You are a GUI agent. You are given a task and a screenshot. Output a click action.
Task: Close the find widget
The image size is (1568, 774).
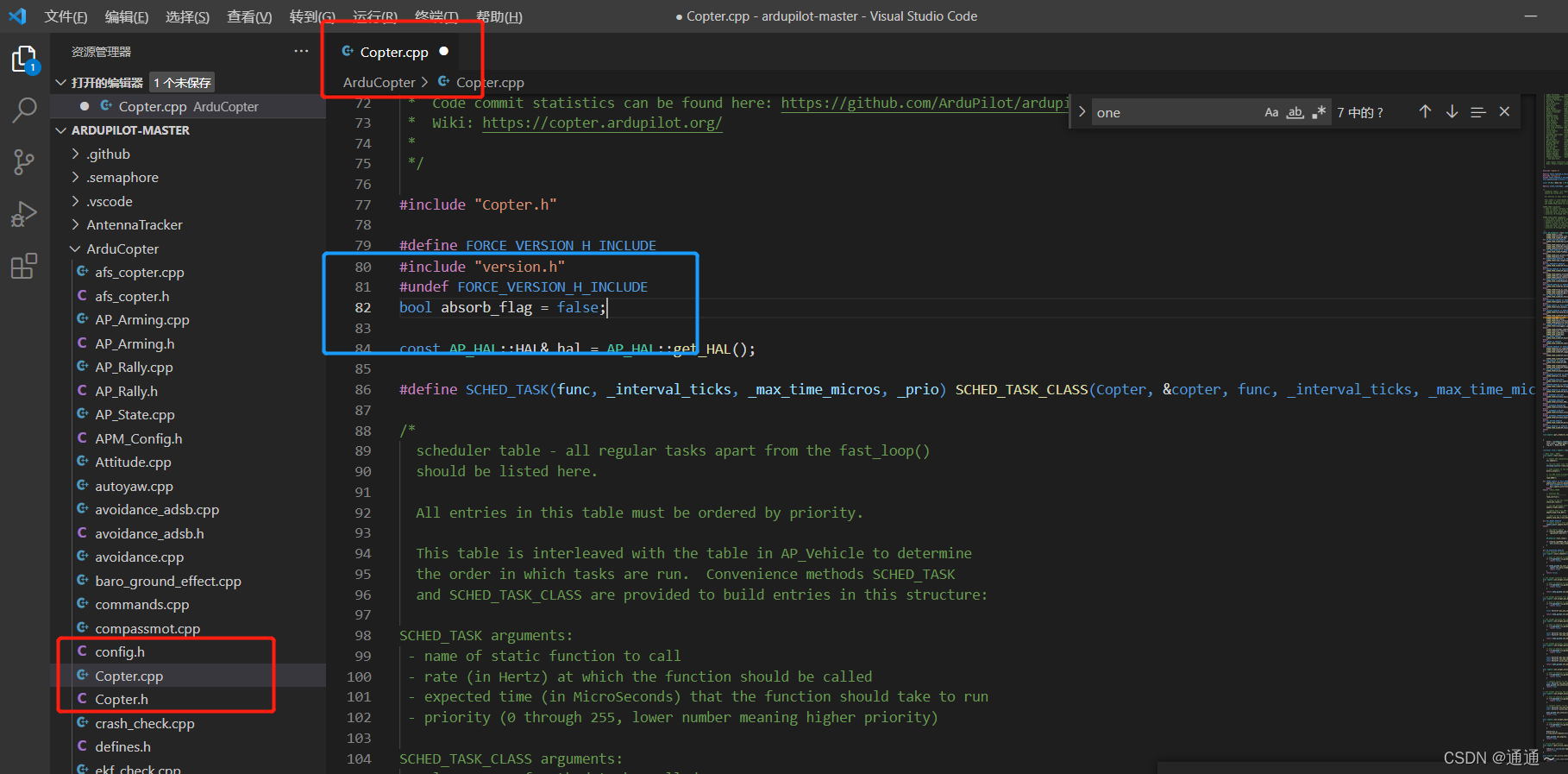(1504, 112)
